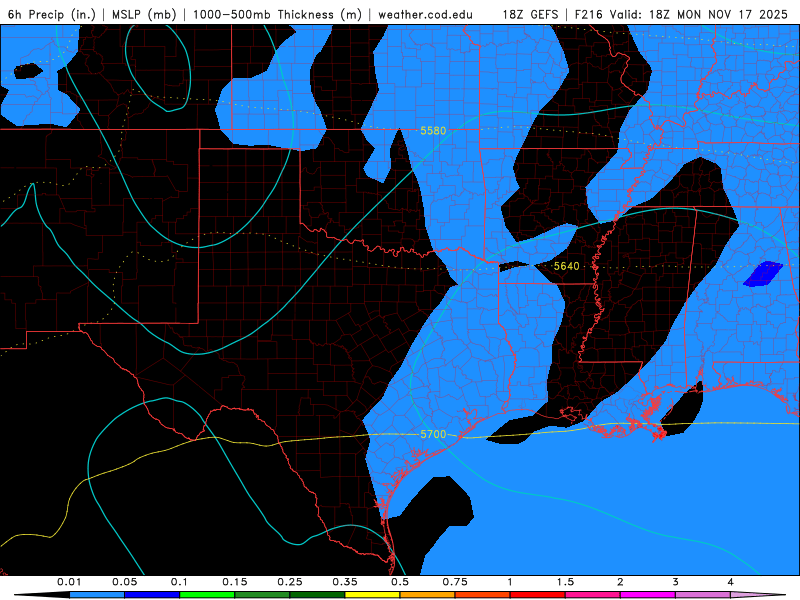Click the weather.cod.edu text in header
This screenshot has height=600, width=800.
(426, 14)
